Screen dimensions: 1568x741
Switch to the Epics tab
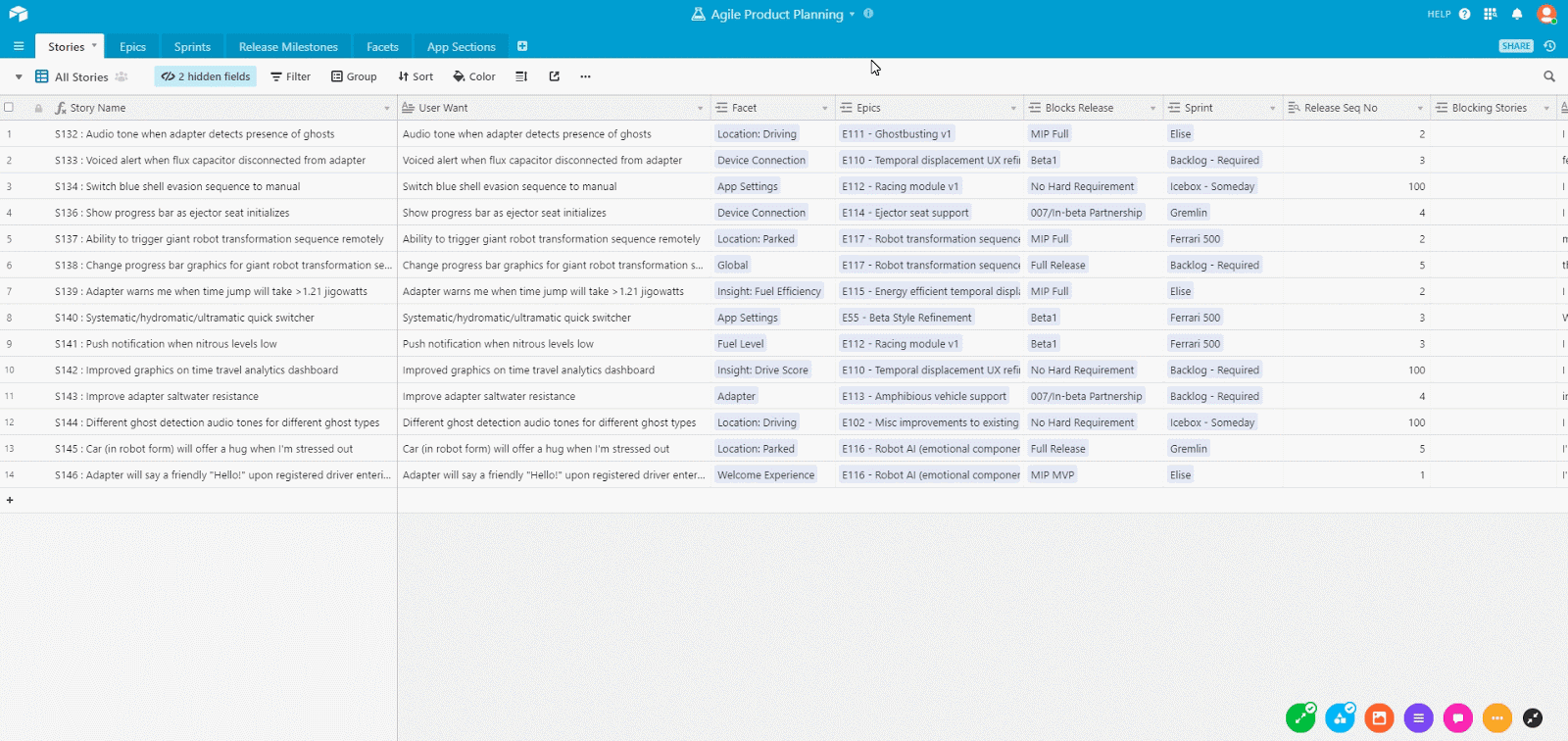[x=132, y=47]
